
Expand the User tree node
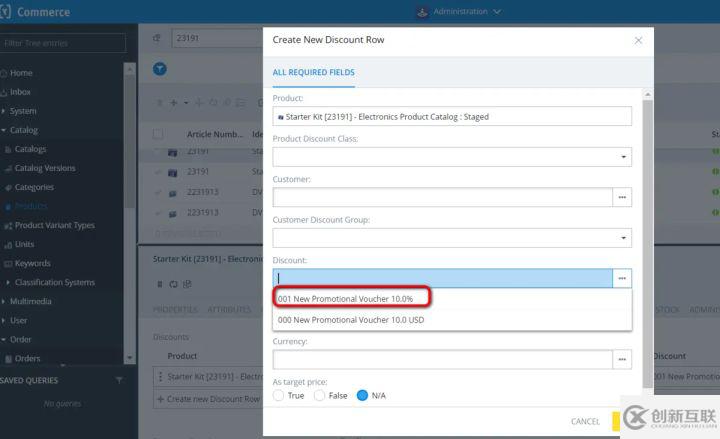[x=3, y=321]
